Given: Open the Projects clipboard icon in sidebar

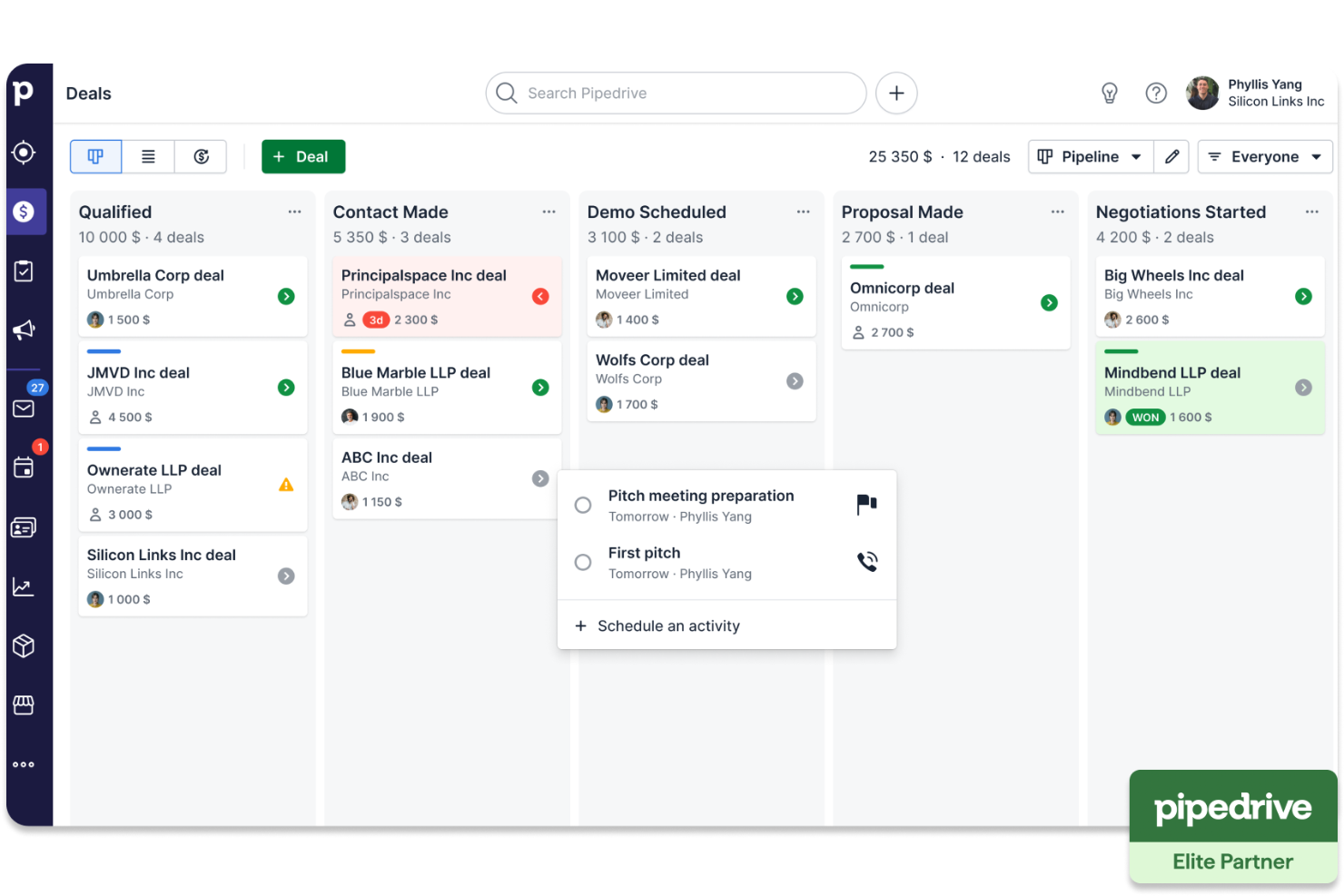Looking at the screenshot, I should (24, 271).
